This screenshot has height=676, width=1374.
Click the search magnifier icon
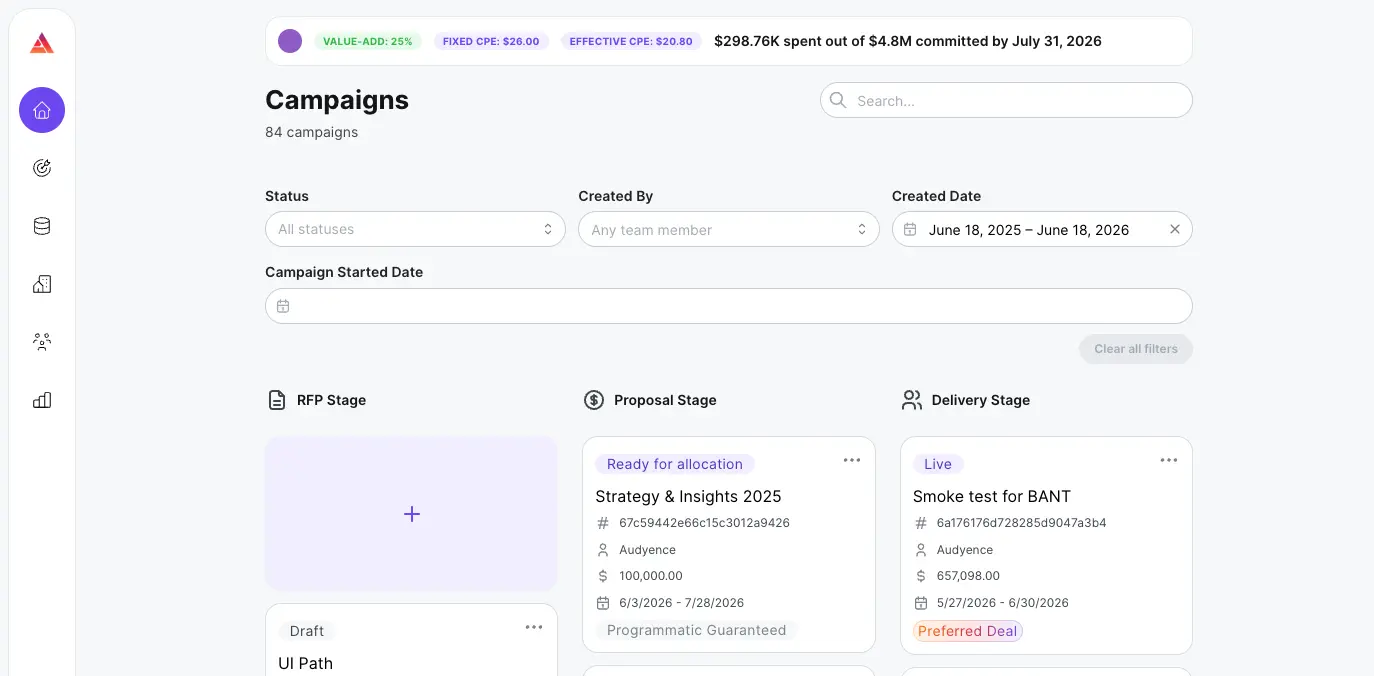click(838, 100)
